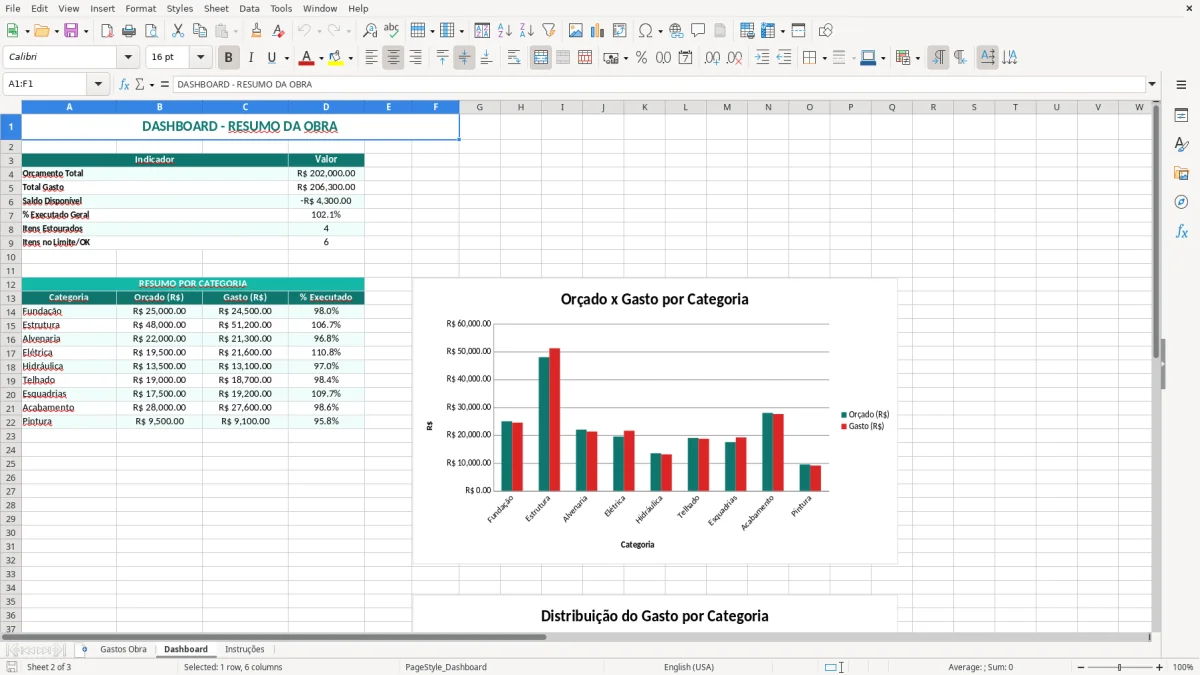Click Clear Direct Formatting icon
The image size is (1200, 675).
click(279, 31)
